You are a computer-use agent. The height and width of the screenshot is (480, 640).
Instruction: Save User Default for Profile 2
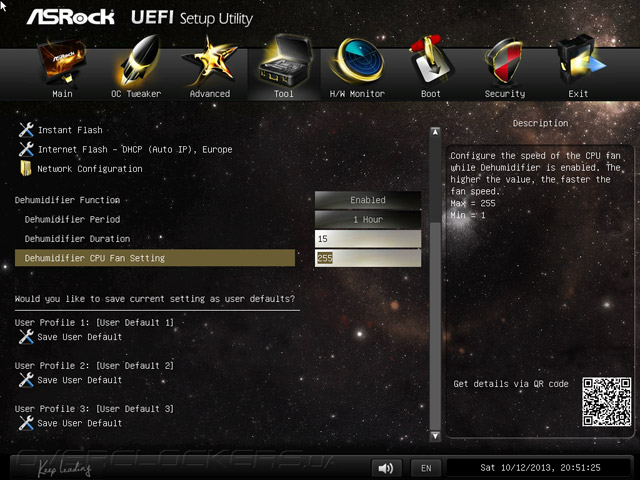80,380
